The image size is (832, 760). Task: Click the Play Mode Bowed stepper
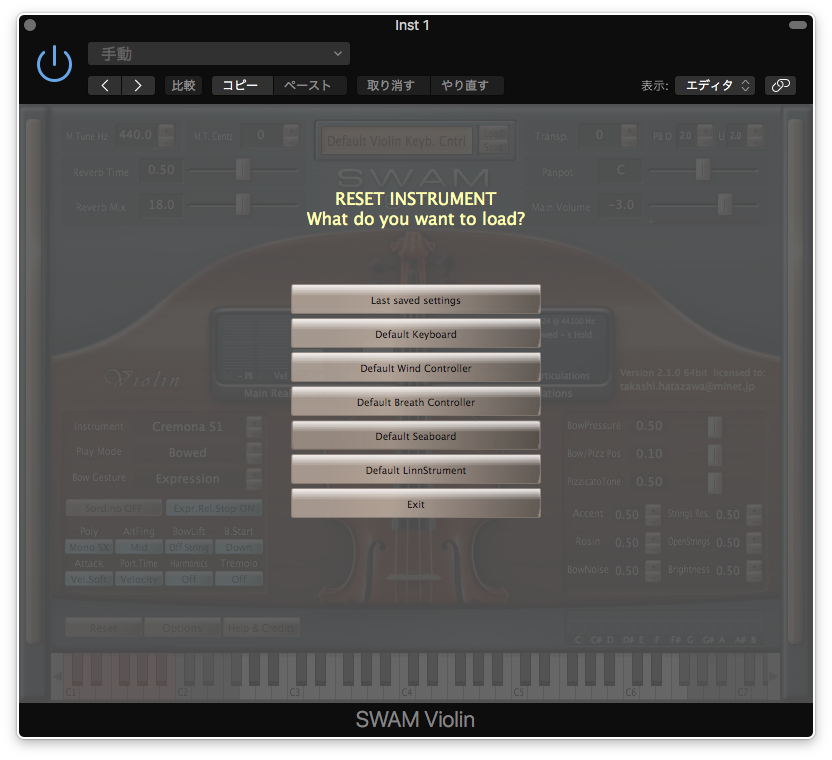click(254, 452)
